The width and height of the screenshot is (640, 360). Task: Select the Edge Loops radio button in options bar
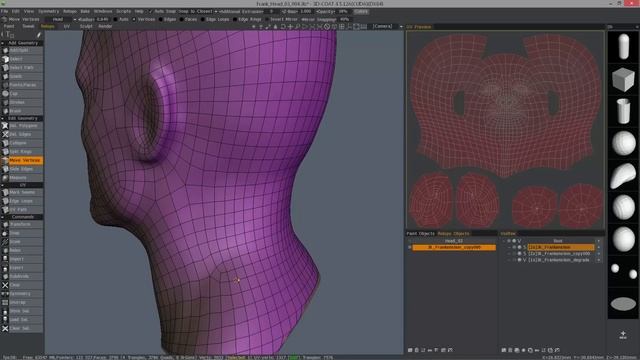[x=203, y=19]
